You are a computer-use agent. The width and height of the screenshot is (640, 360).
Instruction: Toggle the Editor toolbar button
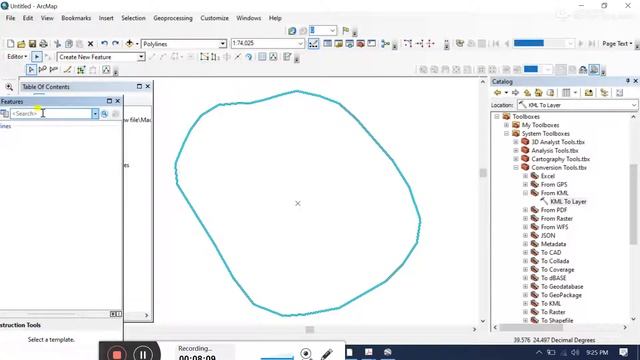[x=313, y=44]
